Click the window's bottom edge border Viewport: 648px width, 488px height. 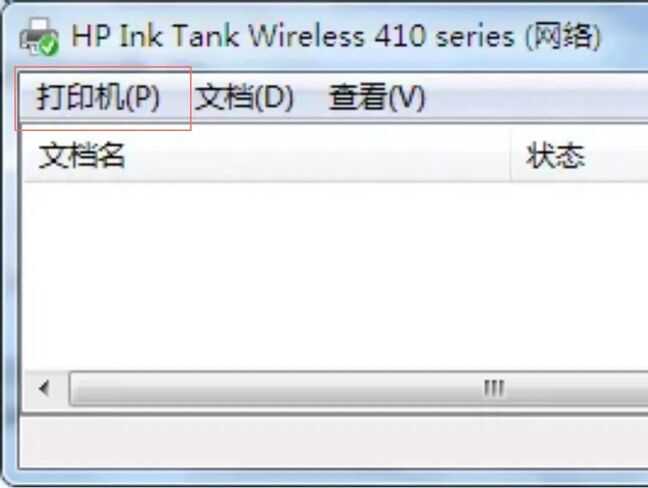coord(331,477)
